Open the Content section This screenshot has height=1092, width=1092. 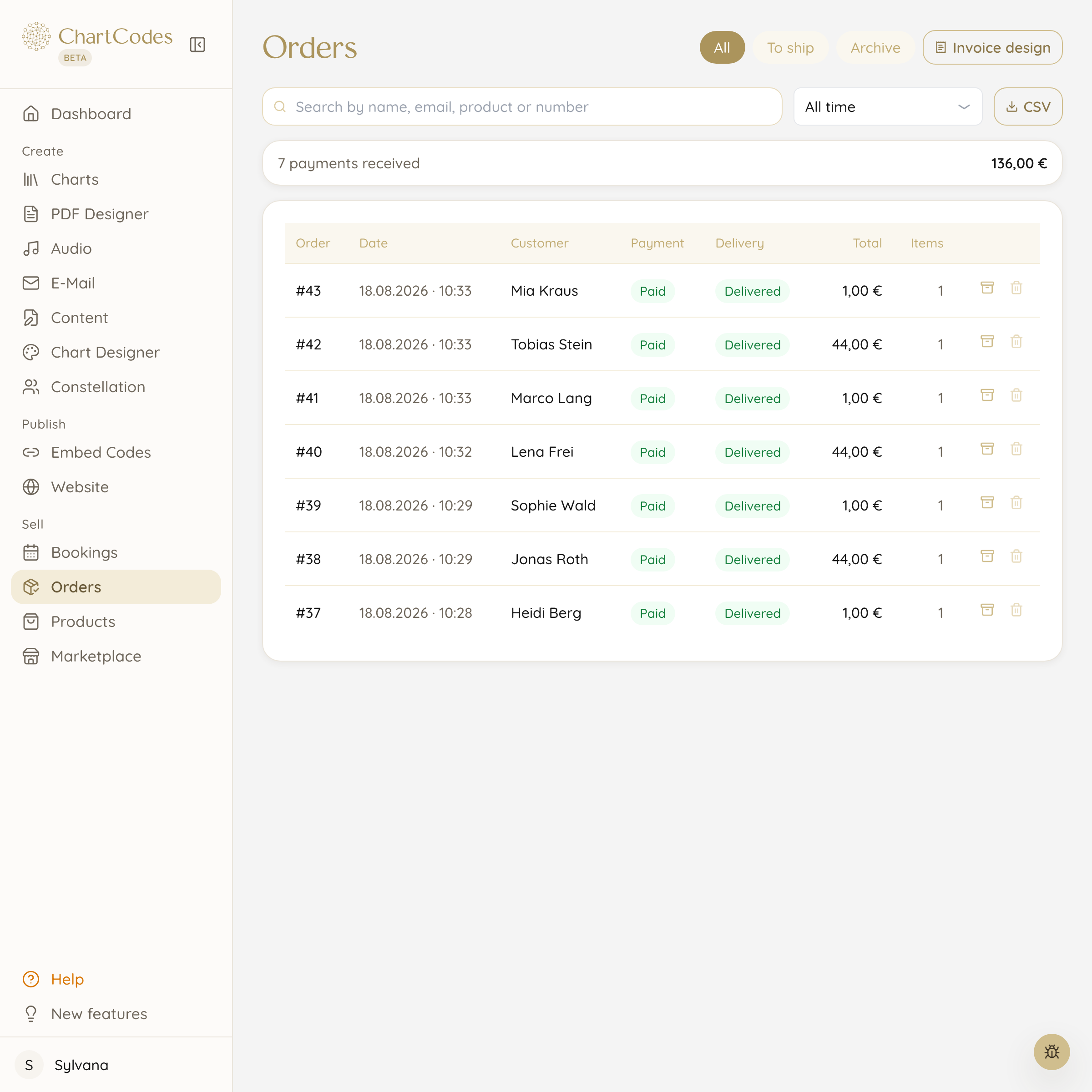(116, 318)
